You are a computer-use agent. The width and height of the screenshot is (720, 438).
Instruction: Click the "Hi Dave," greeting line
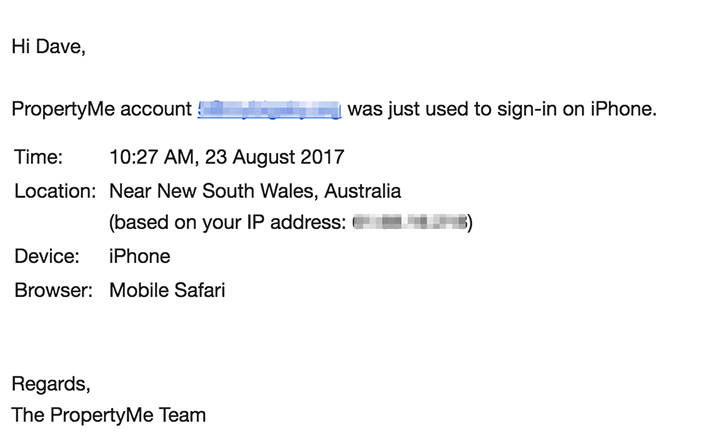[x=48, y=47]
